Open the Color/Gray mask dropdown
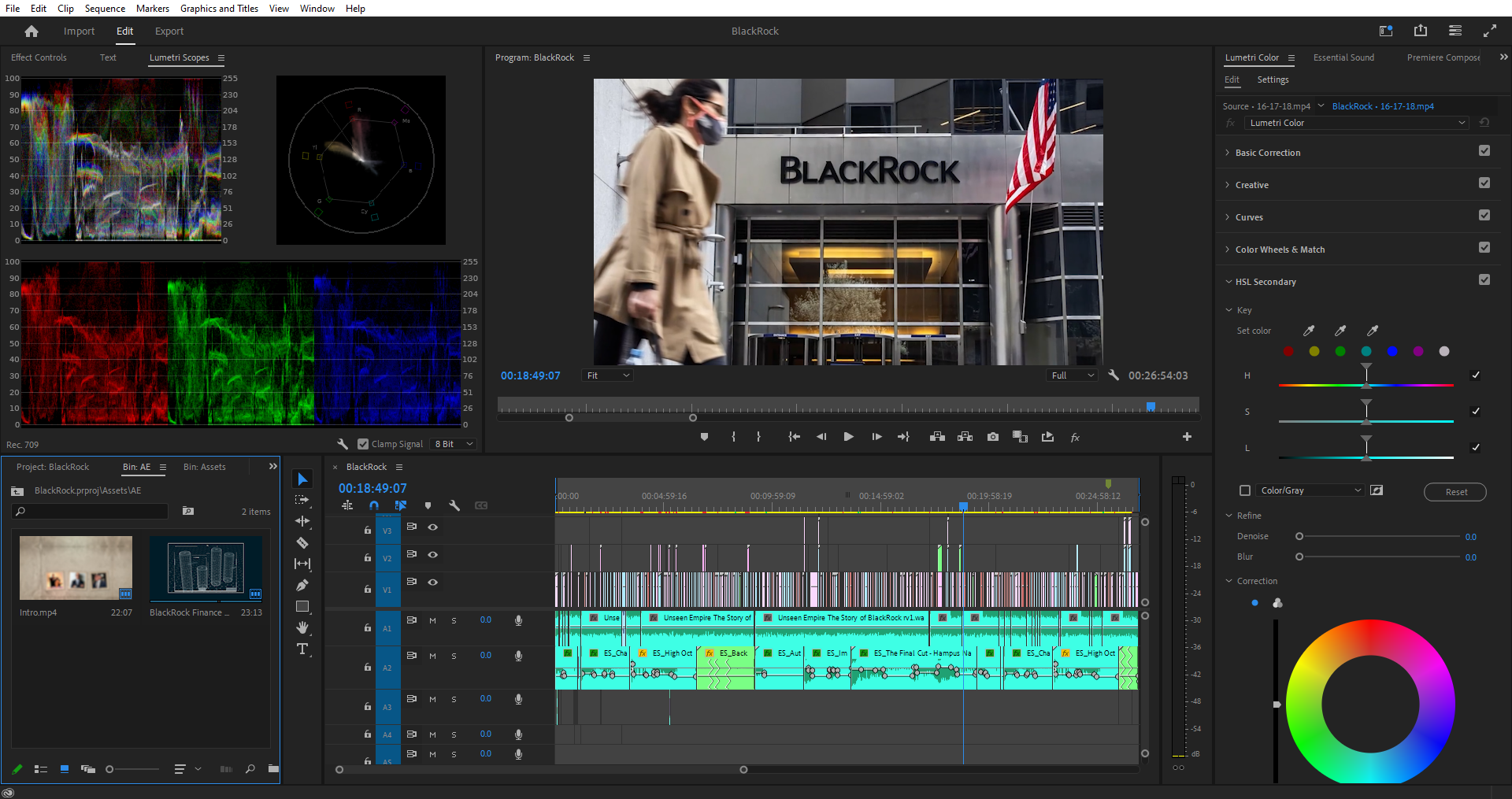The image size is (1512, 799). point(1310,490)
